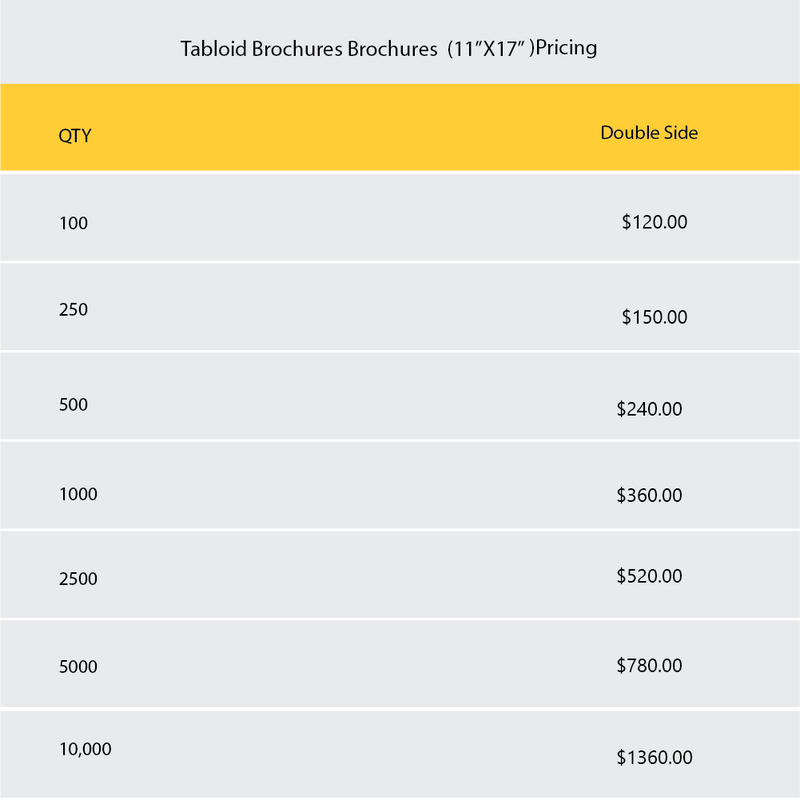Select the 2500 quantity value
This screenshot has width=800, height=800.
pyautogui.click(x=78, y=578)
